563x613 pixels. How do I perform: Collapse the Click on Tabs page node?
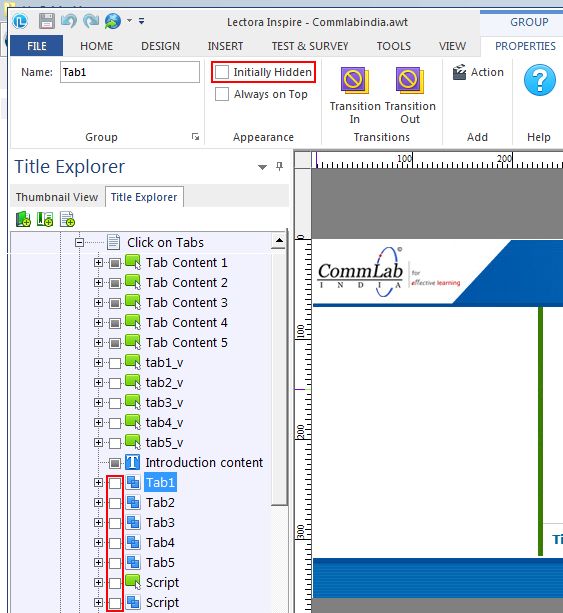pyautogui.click(x=79, y=243)
